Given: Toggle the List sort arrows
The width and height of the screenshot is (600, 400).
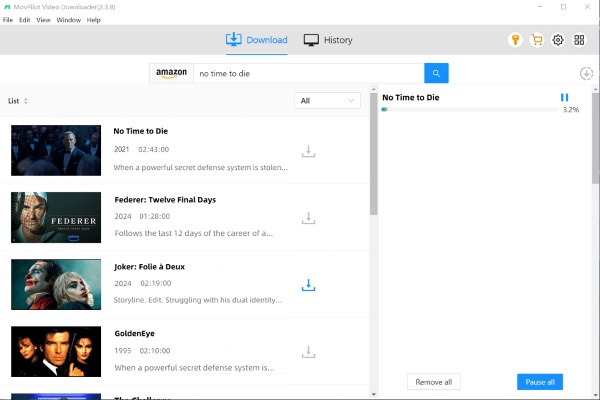Looking at the screenshot, I should [26, 101].
